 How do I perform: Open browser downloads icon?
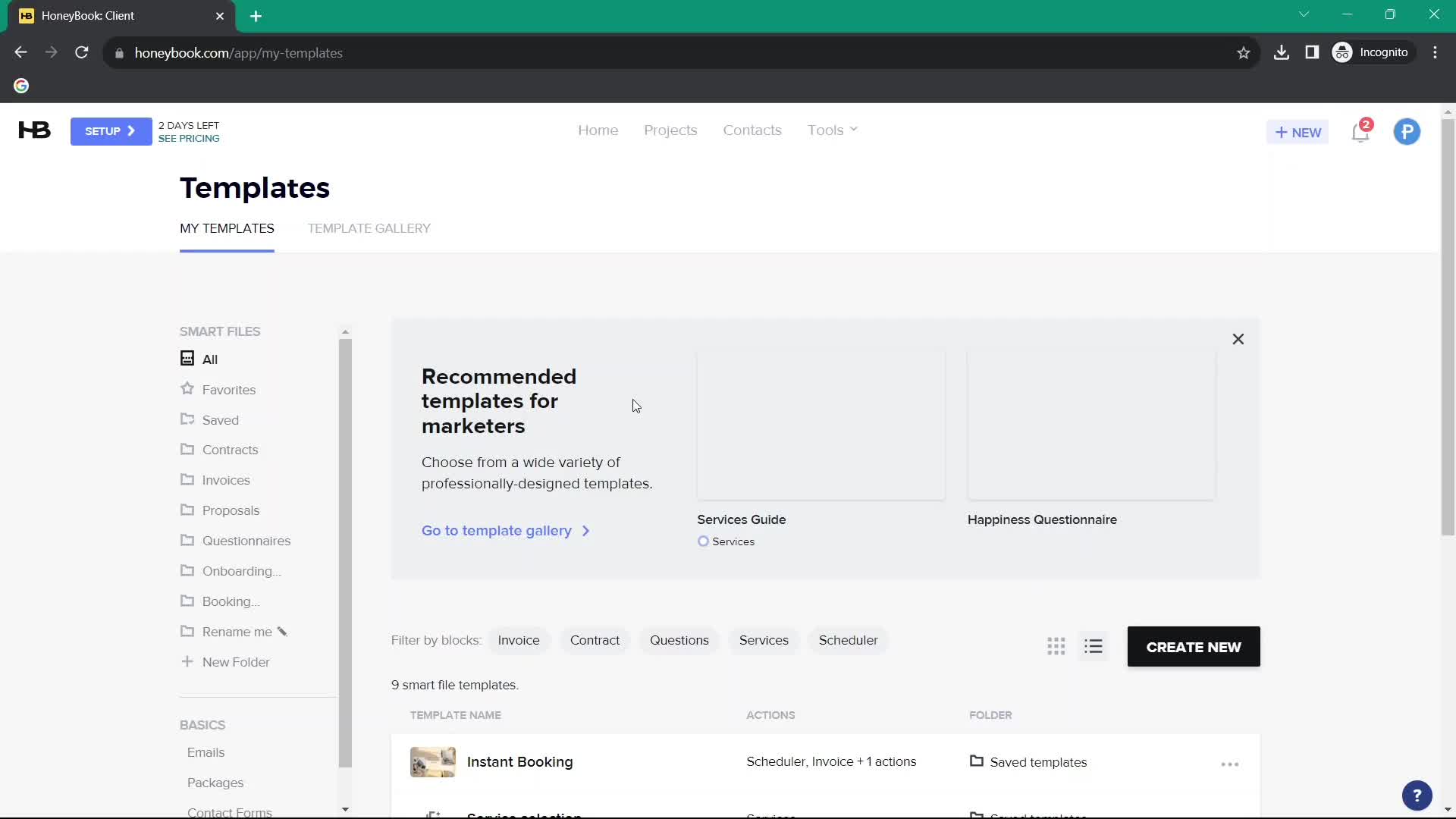click(x=1281, y=53)
